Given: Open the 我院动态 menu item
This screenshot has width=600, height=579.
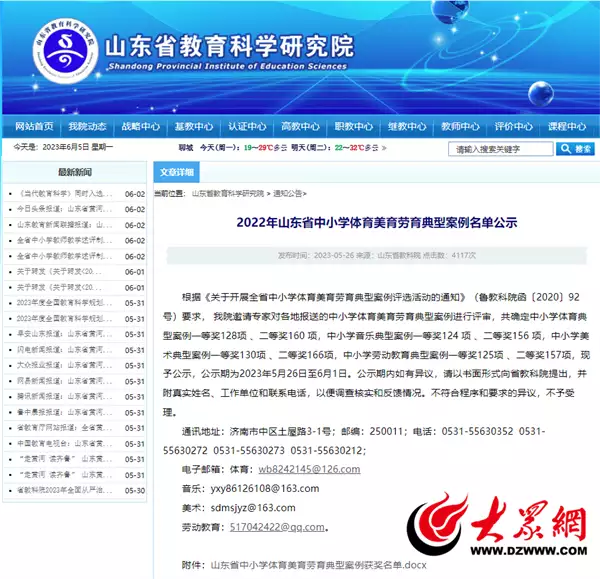Looking at the screenshot, I should (87, 126).
